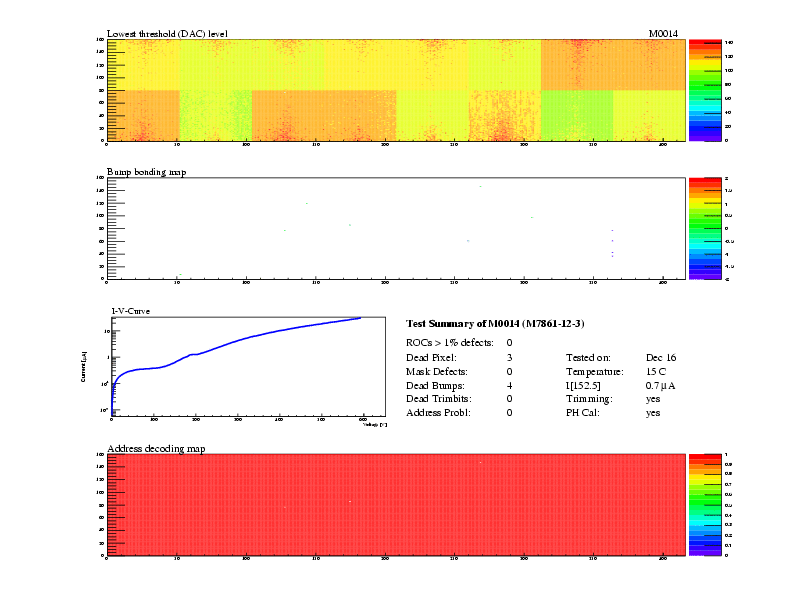Click the "Address decoding map" plot title
Viewport: 792px width, 612px height.
(156, 449)
